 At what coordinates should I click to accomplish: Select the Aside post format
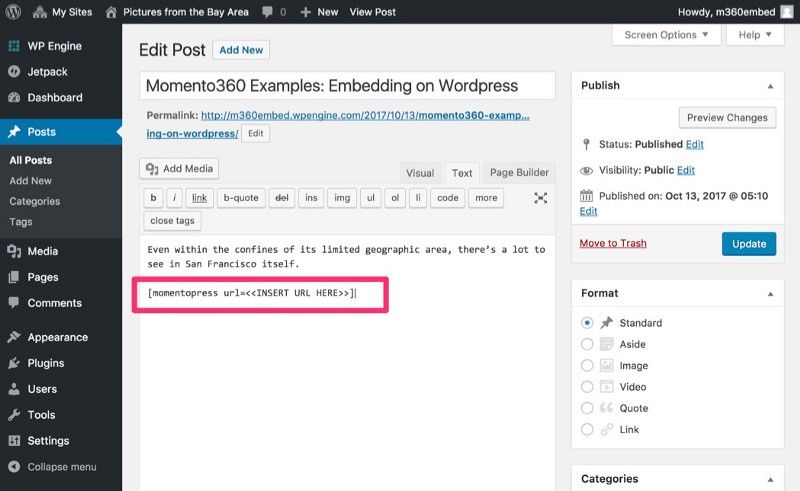click(x=587, y=344)
